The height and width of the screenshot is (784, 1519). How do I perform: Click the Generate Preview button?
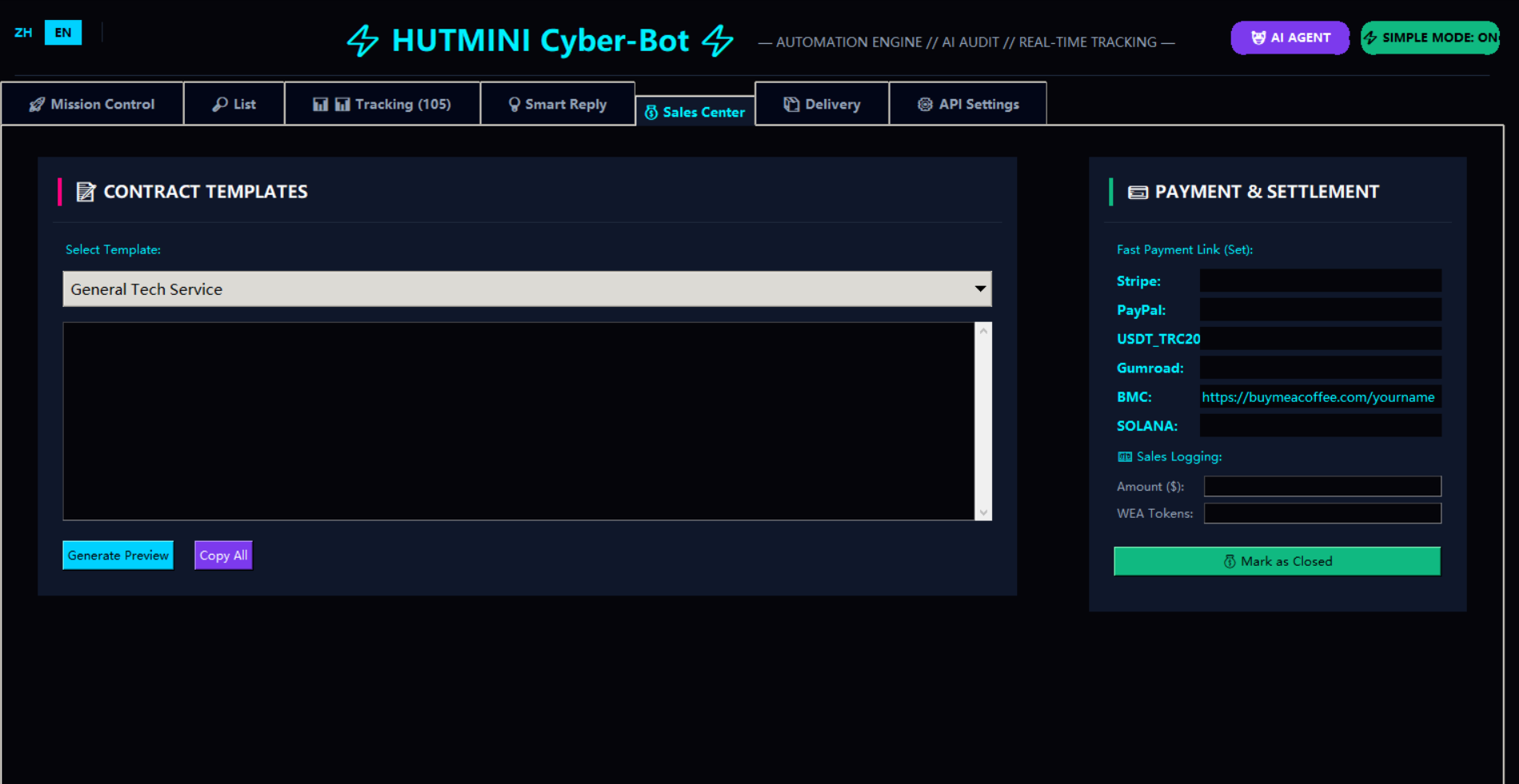118,555
